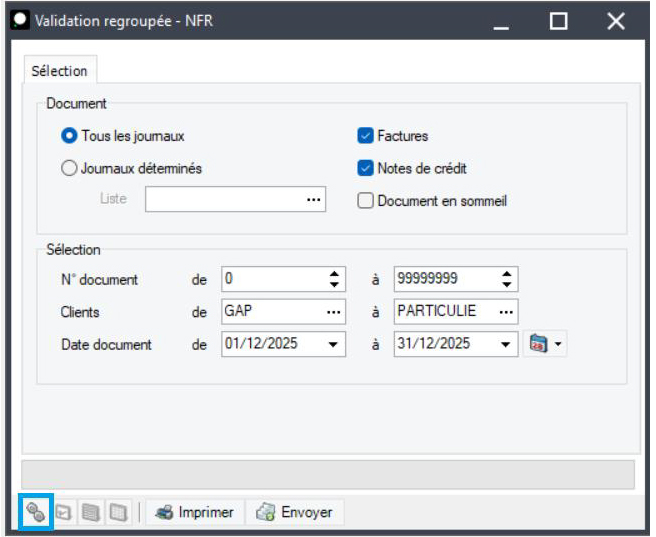
Task: Click the Imprimer button
Action: coord(194,513)
